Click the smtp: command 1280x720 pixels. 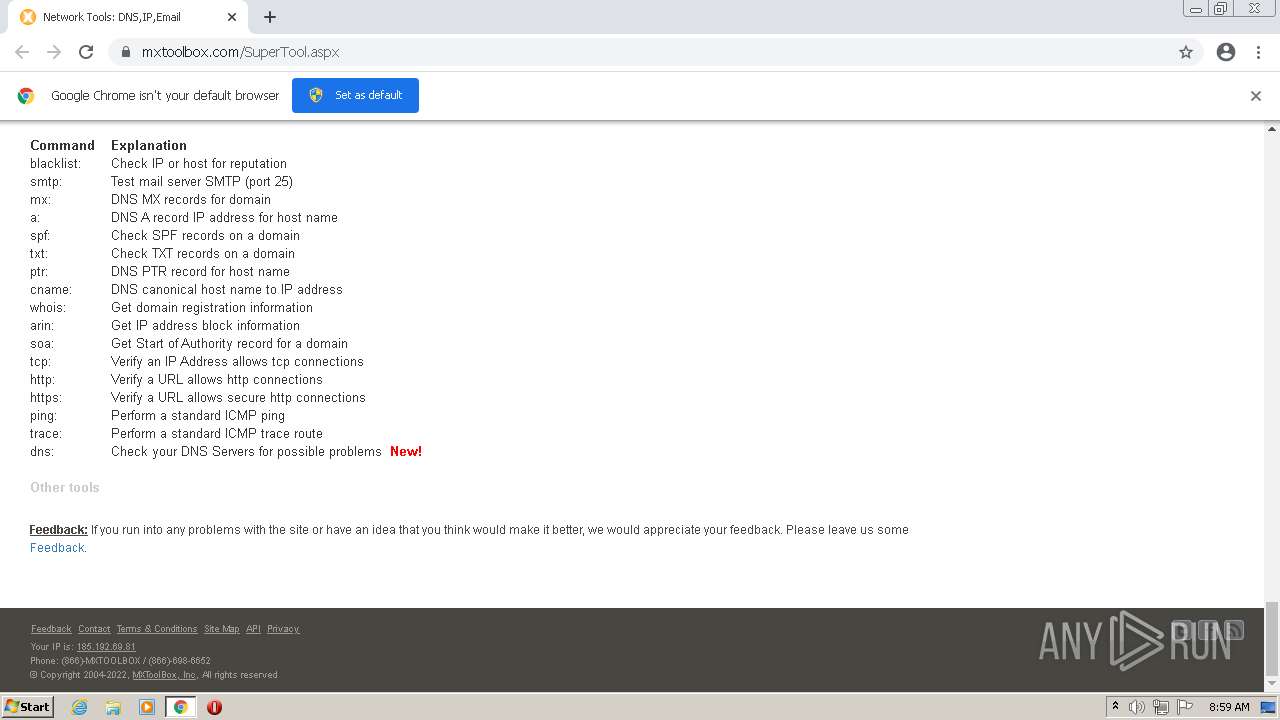(46, 182)
